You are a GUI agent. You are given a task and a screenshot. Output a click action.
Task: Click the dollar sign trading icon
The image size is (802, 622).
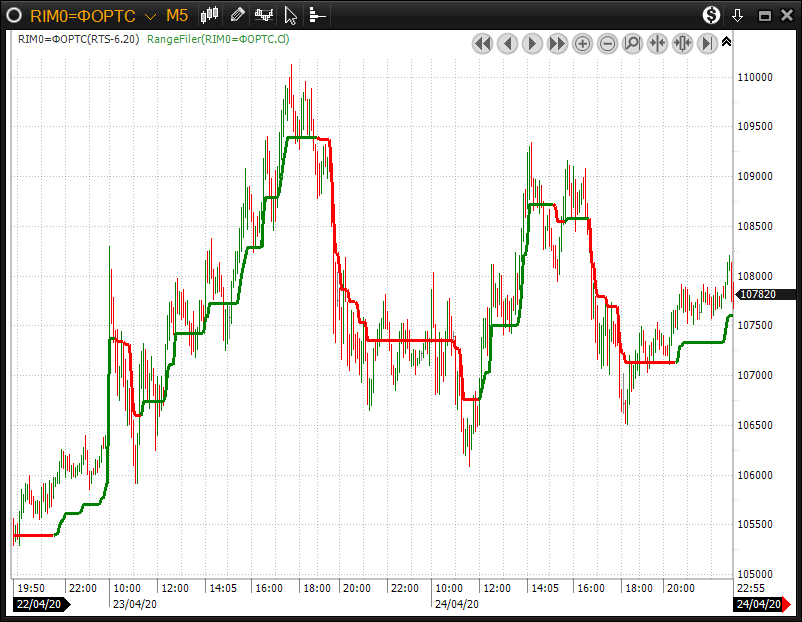pyautogui.click(x=711, y=15)
